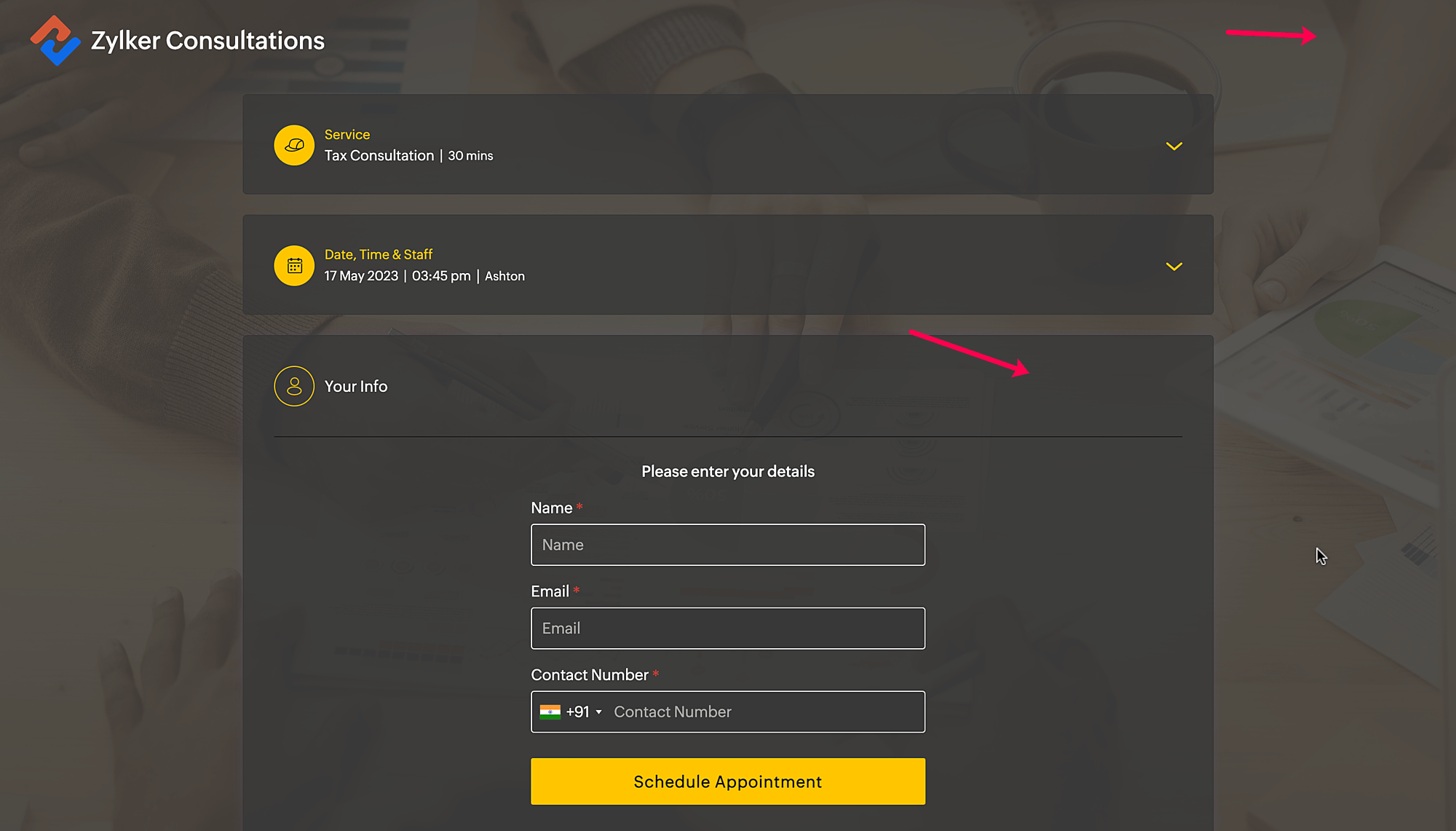Click the Ashton staff name
The image size is (1456, 831).
point(505,276)
